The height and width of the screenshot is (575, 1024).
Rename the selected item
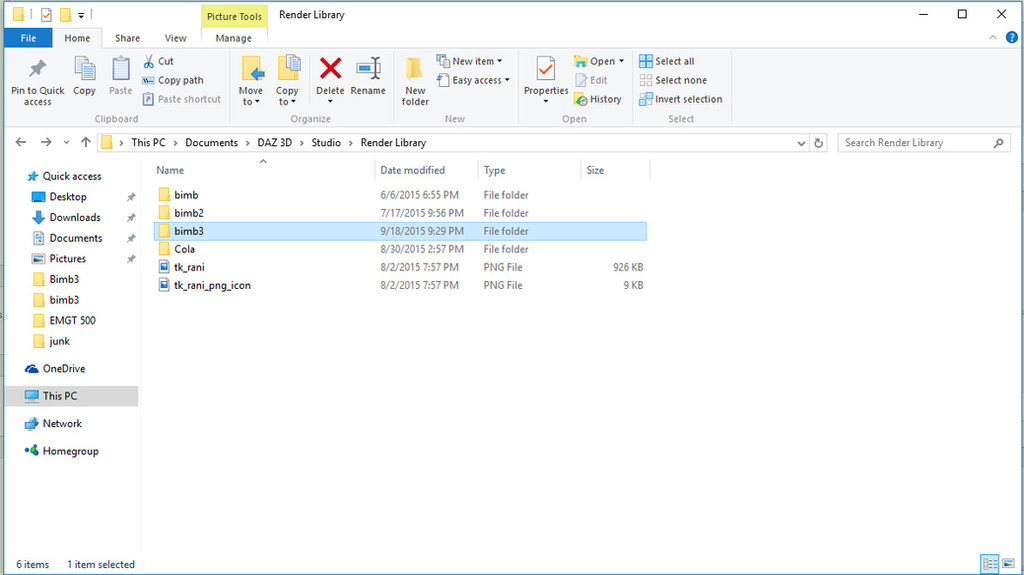[x=368, y=77]
